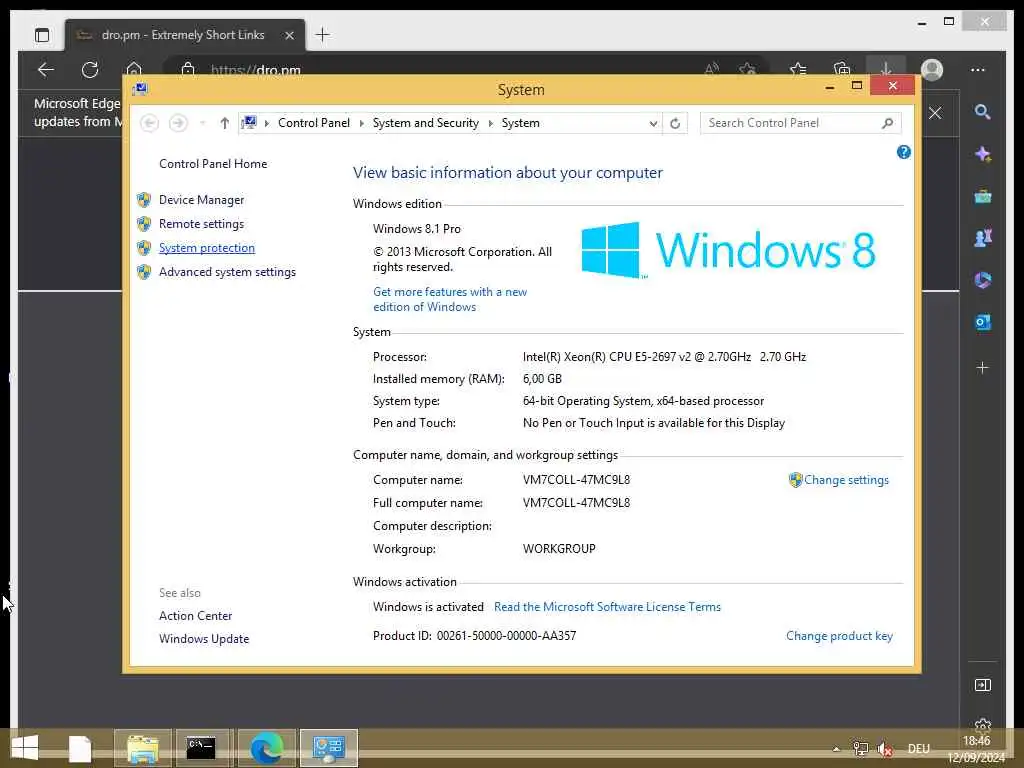Read the Microsoft Software License Terms
Viewport: 1024px width, 768px height.
(607, 607)
